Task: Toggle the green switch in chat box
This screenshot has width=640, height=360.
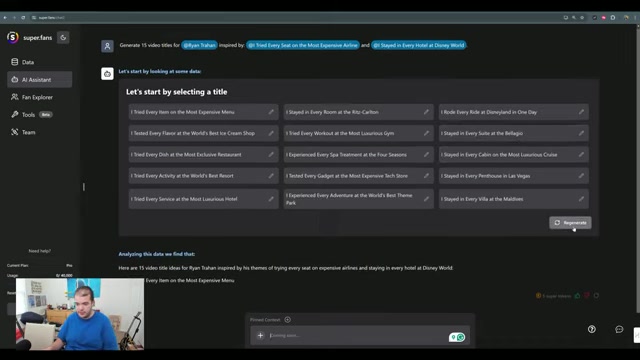Action: coord(457,337)
